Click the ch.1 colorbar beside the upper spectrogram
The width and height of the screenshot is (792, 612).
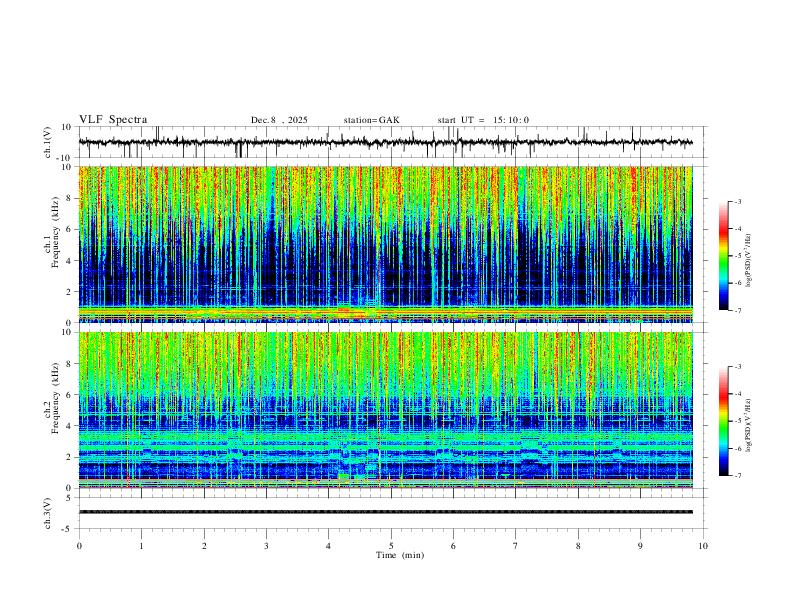pyautogui.click(x=723, y=256)
